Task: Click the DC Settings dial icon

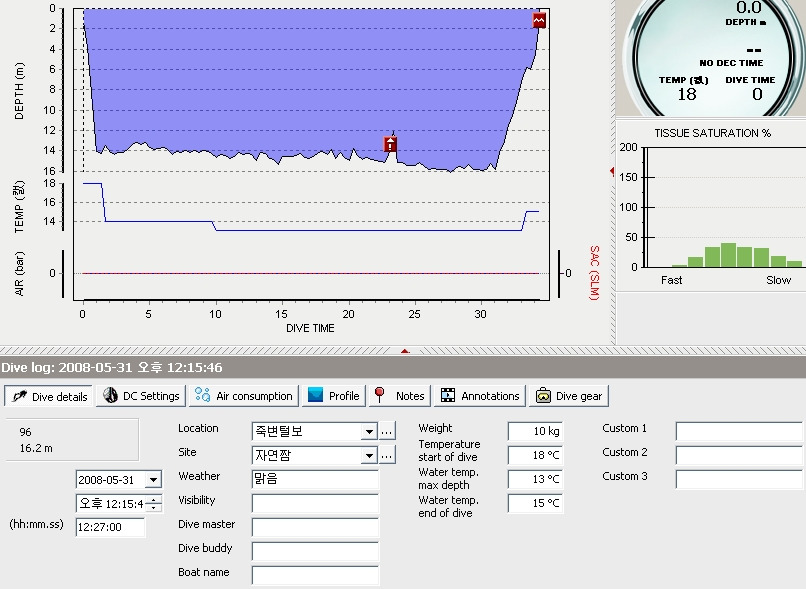Action: (x=110, y=395)
